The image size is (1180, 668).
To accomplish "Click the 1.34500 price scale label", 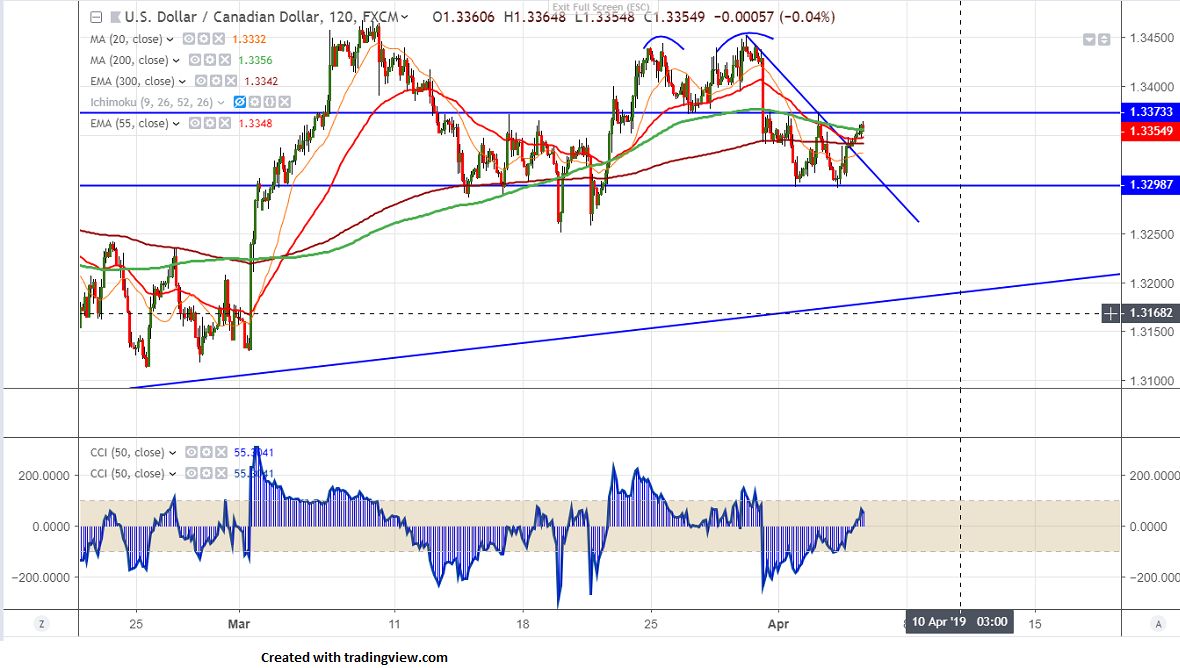I will pos(1152,38).
